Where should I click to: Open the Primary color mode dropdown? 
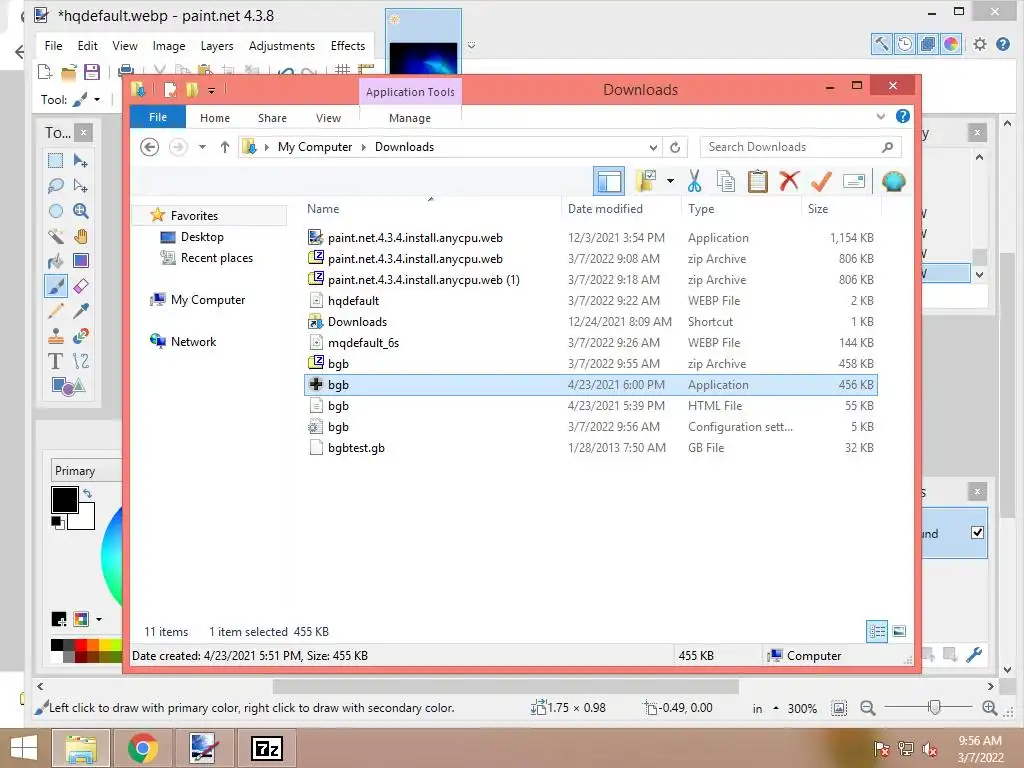click(x=86, y=471)
